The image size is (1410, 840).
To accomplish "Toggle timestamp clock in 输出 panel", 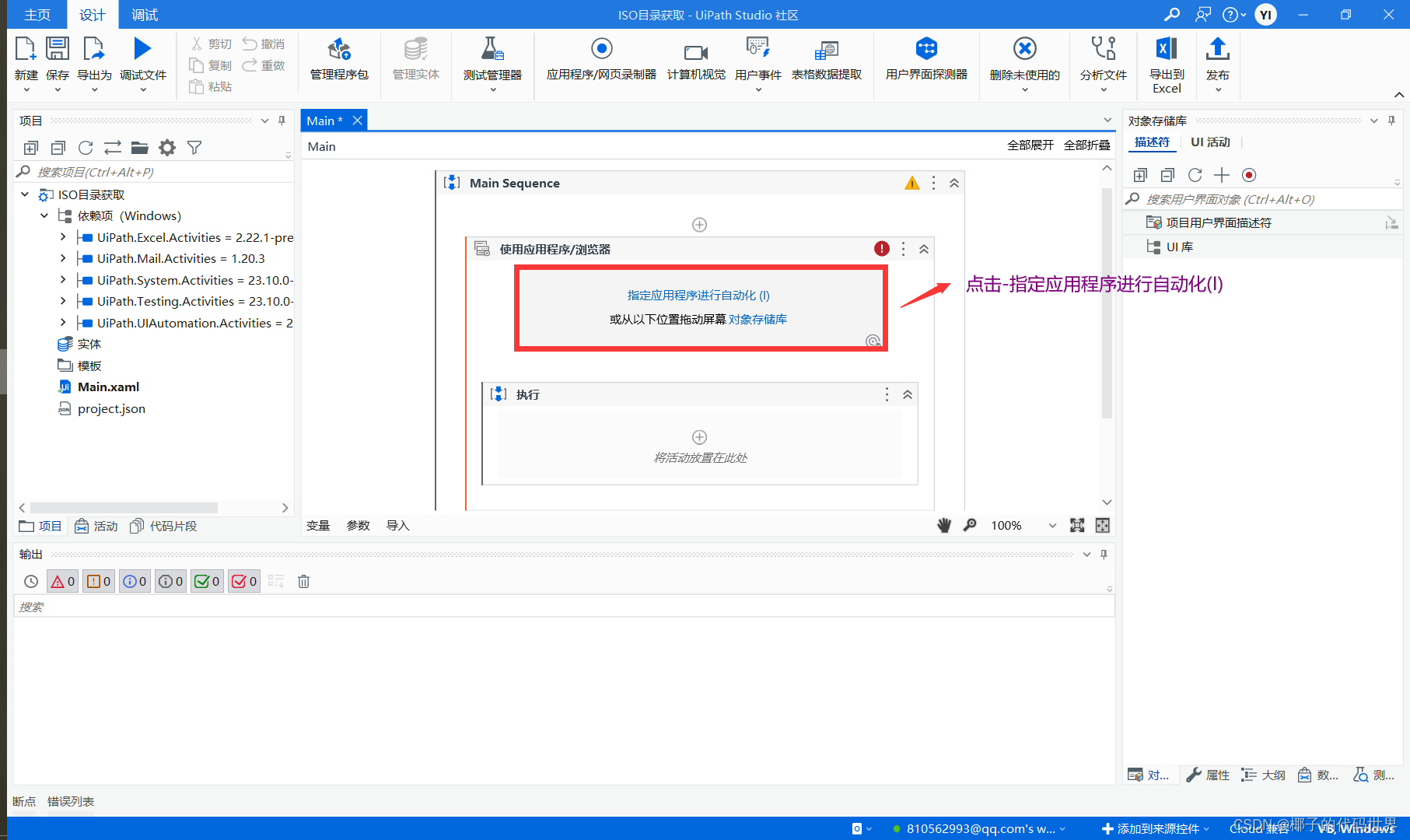I will (x=31, y=581).
